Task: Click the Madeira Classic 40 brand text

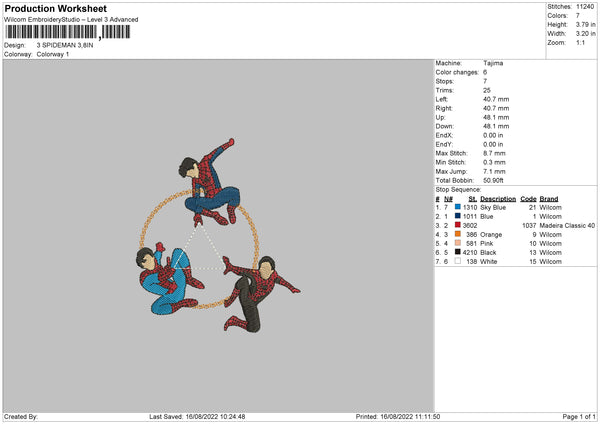Action: [567, 225]
